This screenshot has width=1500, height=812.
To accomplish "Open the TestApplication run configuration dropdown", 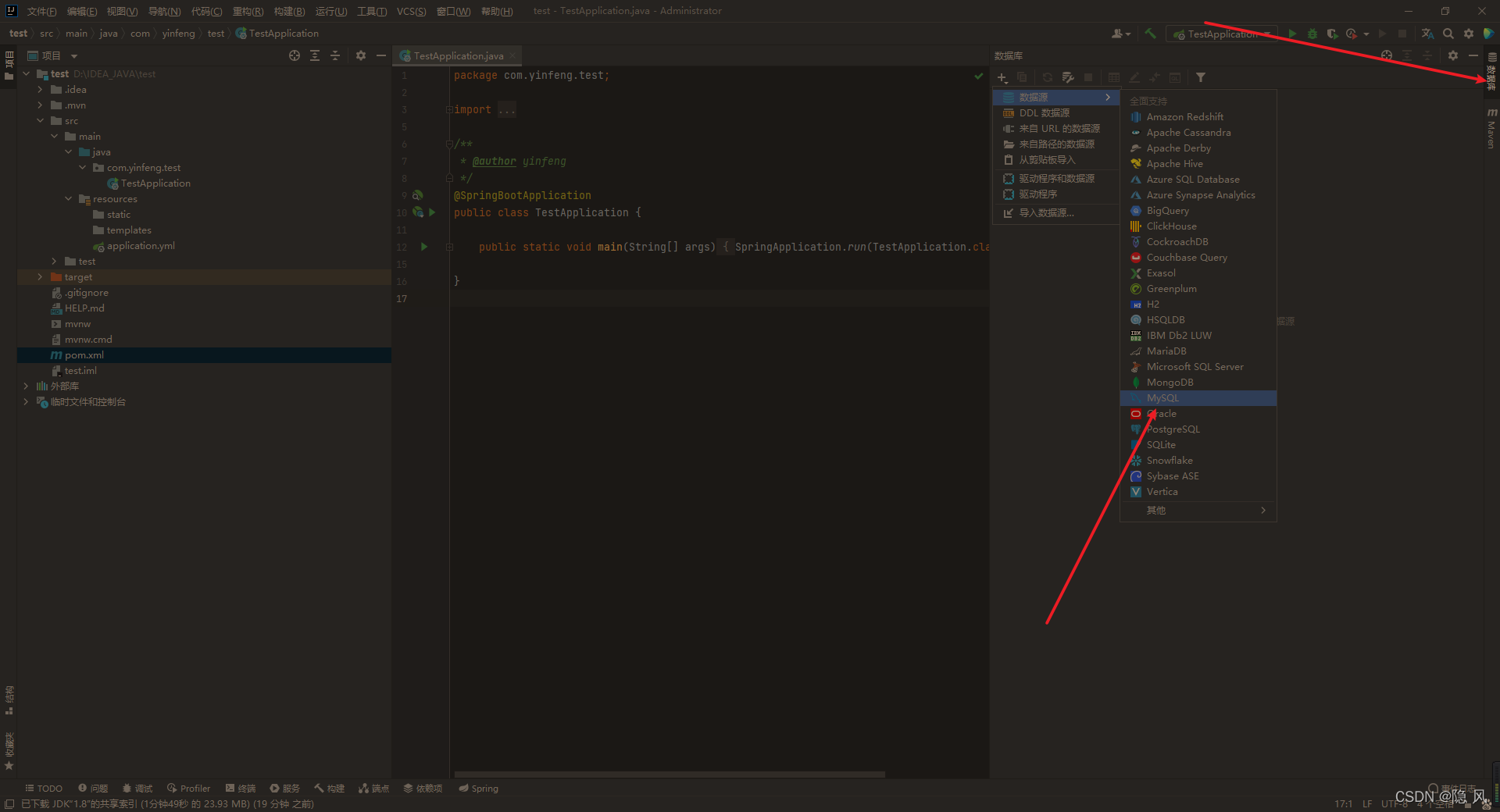I will tap(1223, 34).
